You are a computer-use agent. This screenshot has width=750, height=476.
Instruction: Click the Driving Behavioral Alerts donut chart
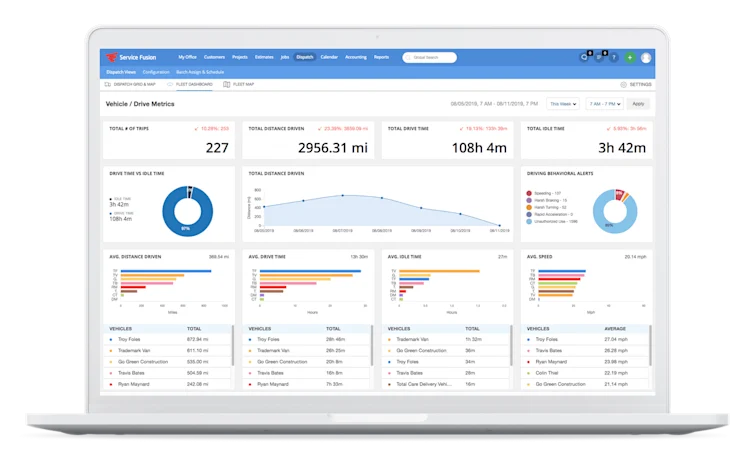(x=615, y=211)
